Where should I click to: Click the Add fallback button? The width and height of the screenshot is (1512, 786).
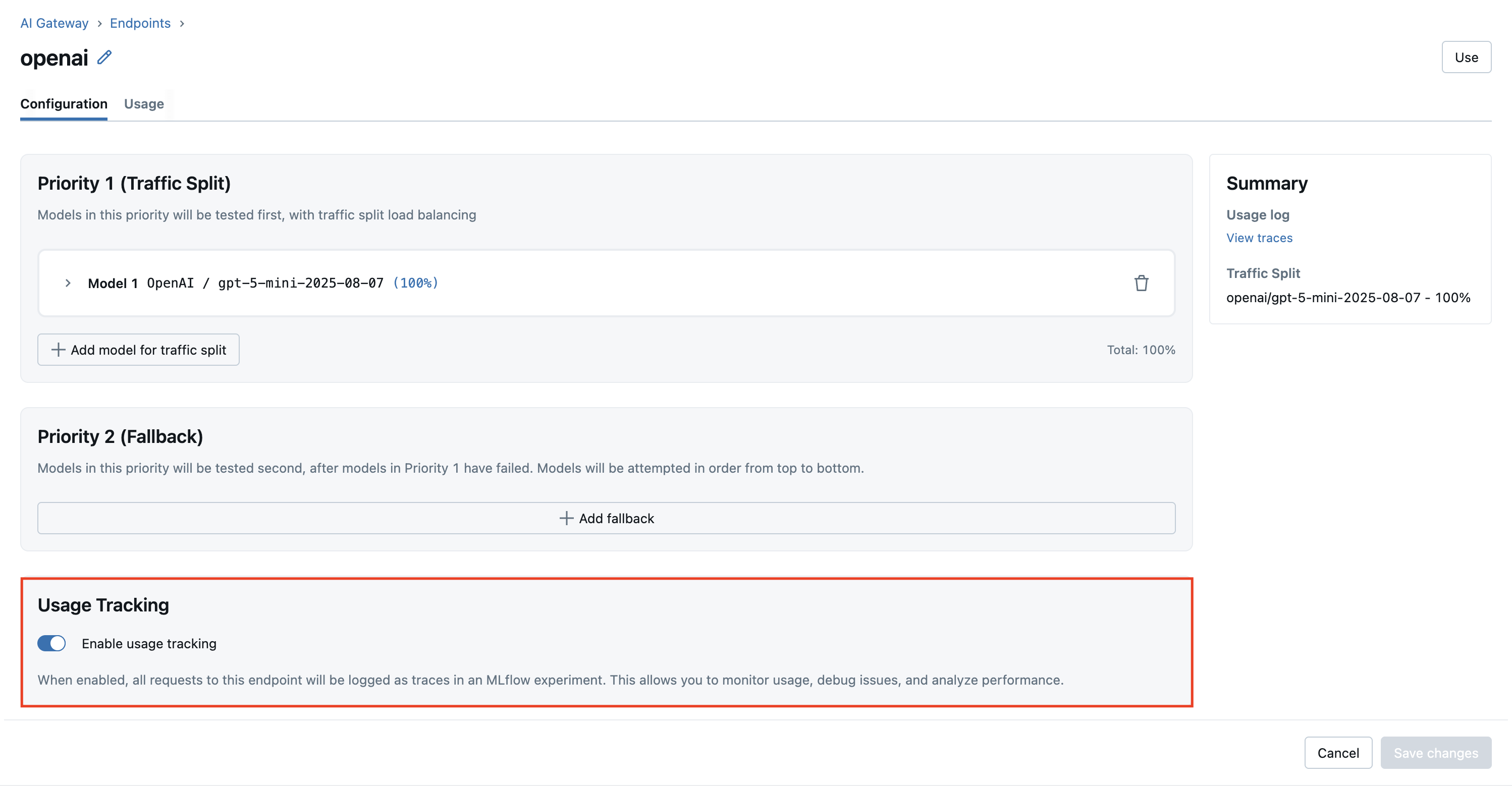[x=606, y=519]
